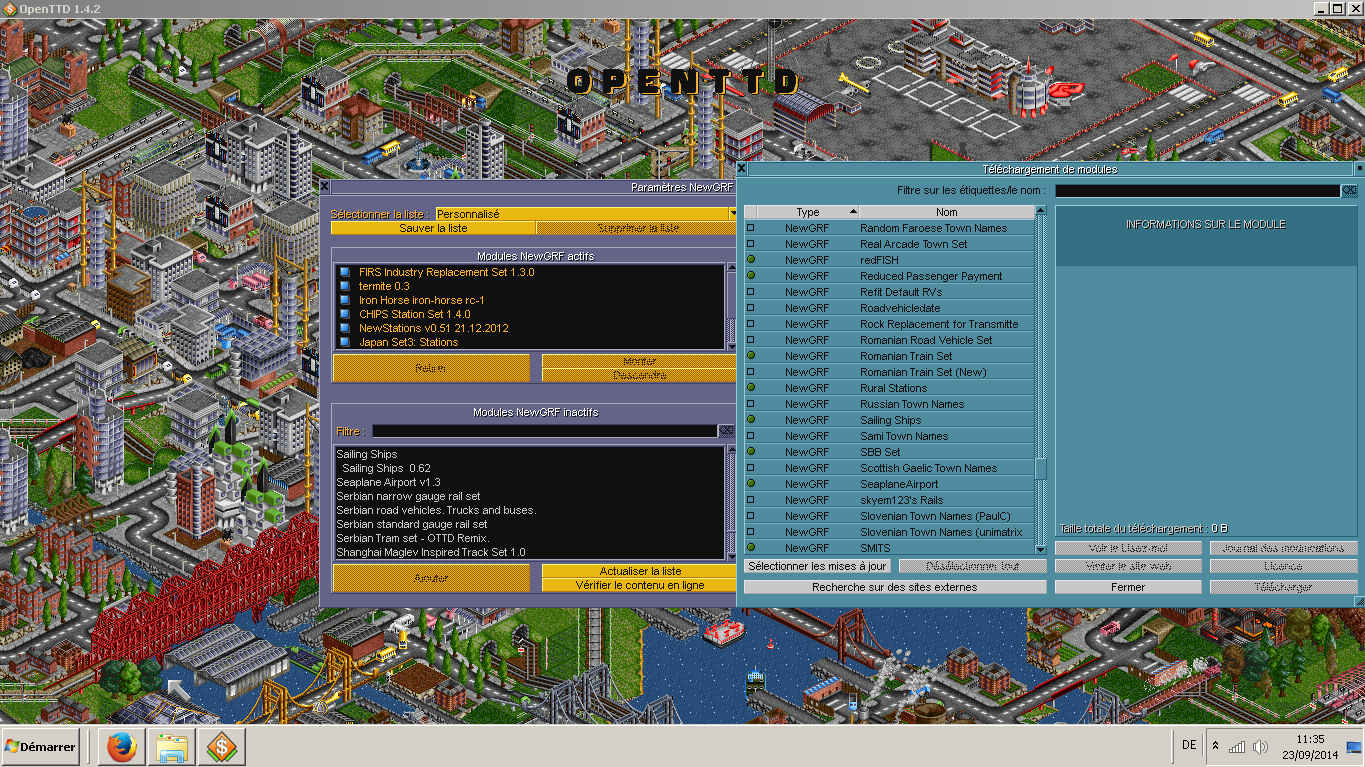Click the blue status square beside FIRS Industry Replacement Set
Screen dimensions: 1365x767
(x=345, y=272)
